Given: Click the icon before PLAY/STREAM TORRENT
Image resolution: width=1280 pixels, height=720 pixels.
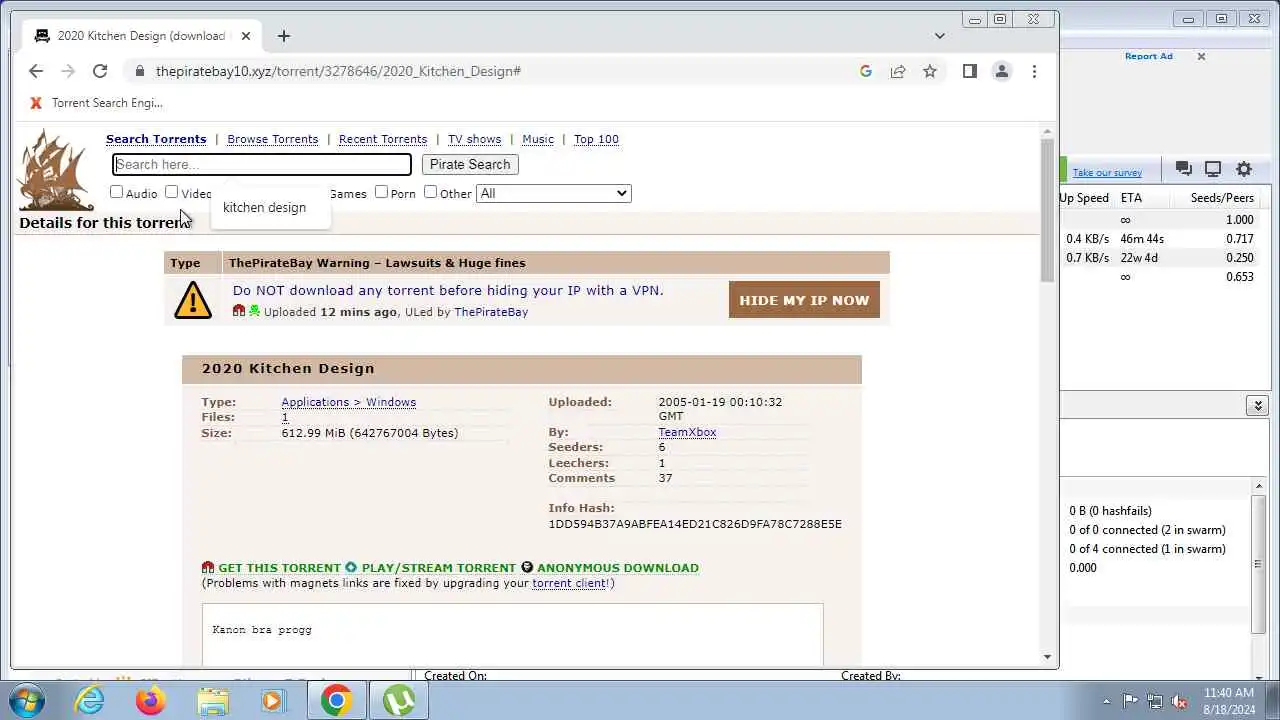Looking at the screenshot, I should coord(351,568).
